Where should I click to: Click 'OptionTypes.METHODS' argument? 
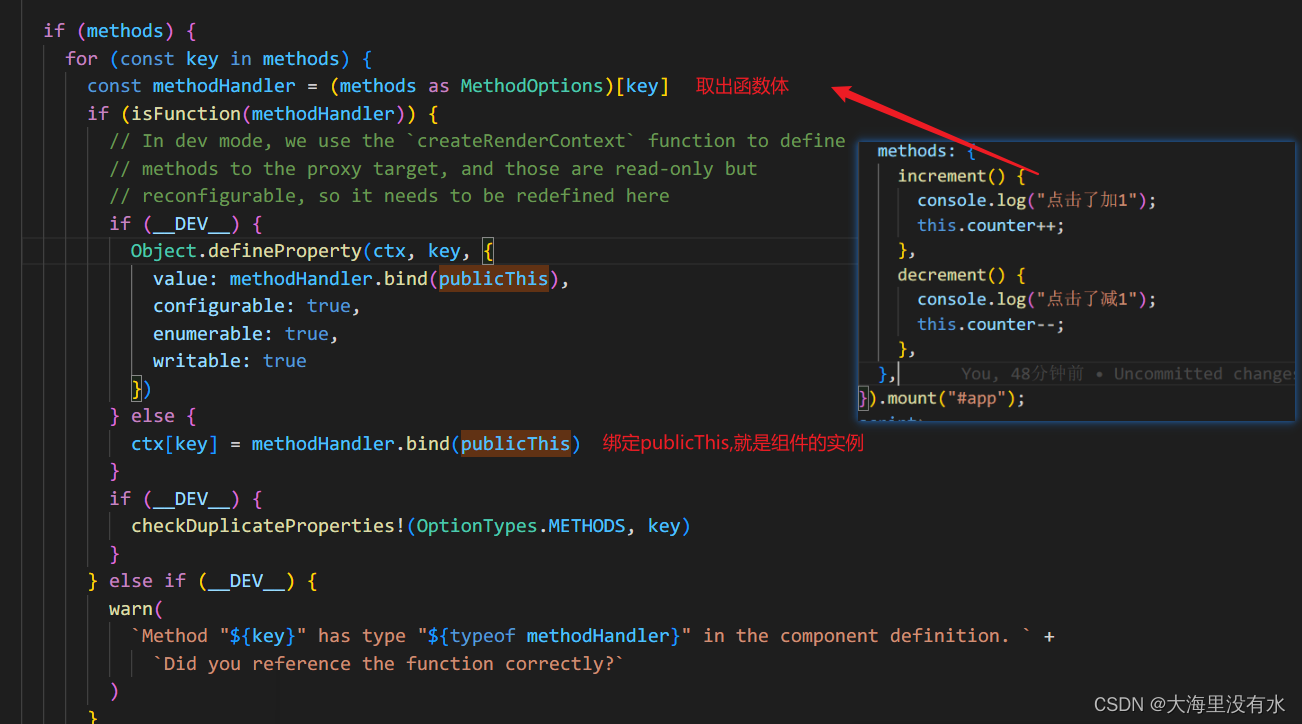pyautogui.click(x=520, y=526)
